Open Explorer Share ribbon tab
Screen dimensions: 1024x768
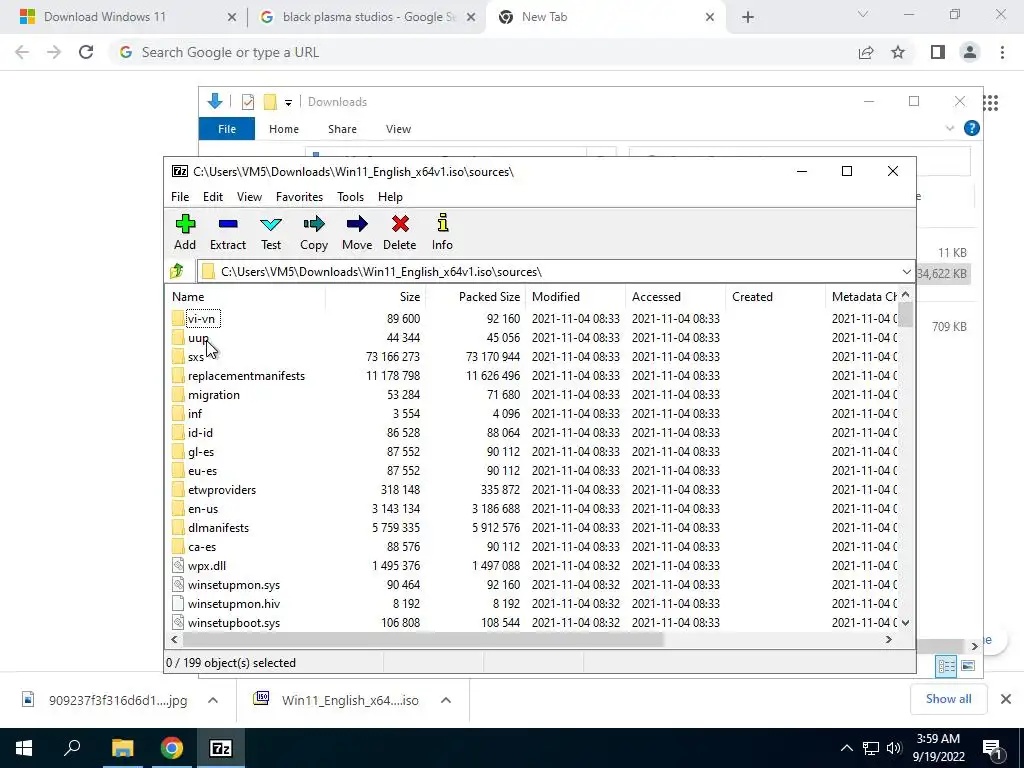[342, 129]
